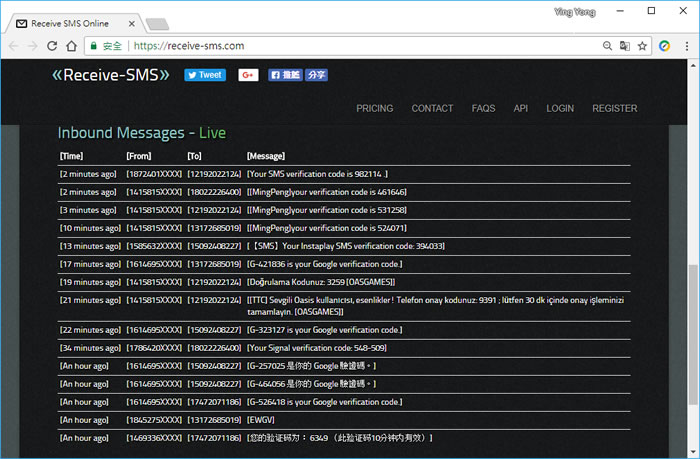The width and height of the screenshot is (700, 459).
Task: Click the colorful extension icon in toolbar
Action: click(664, 46)
